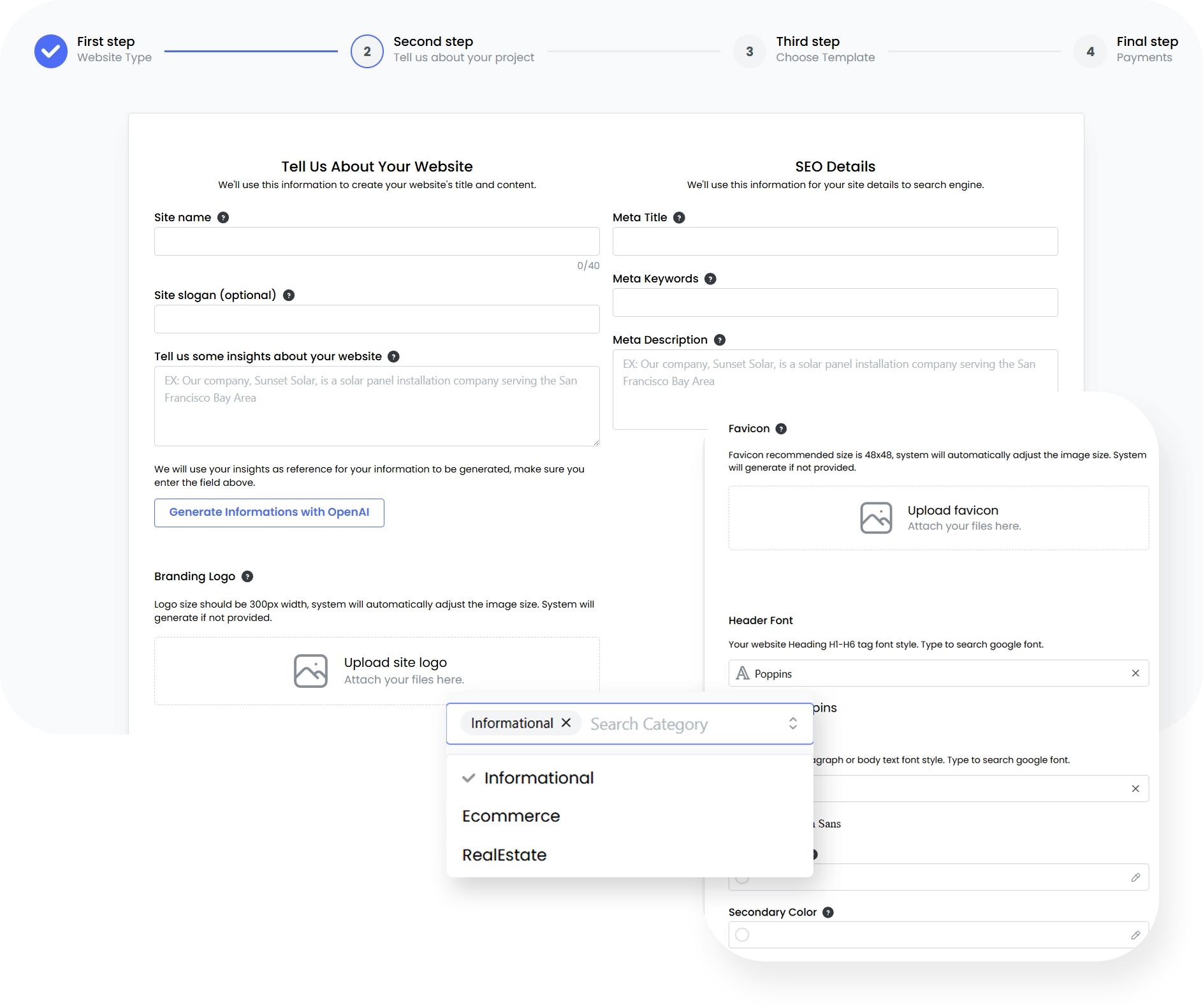Click the completed First step checkmark
The height and width of the screenshot is (1008, 1203).
click(x=51, y=51)
